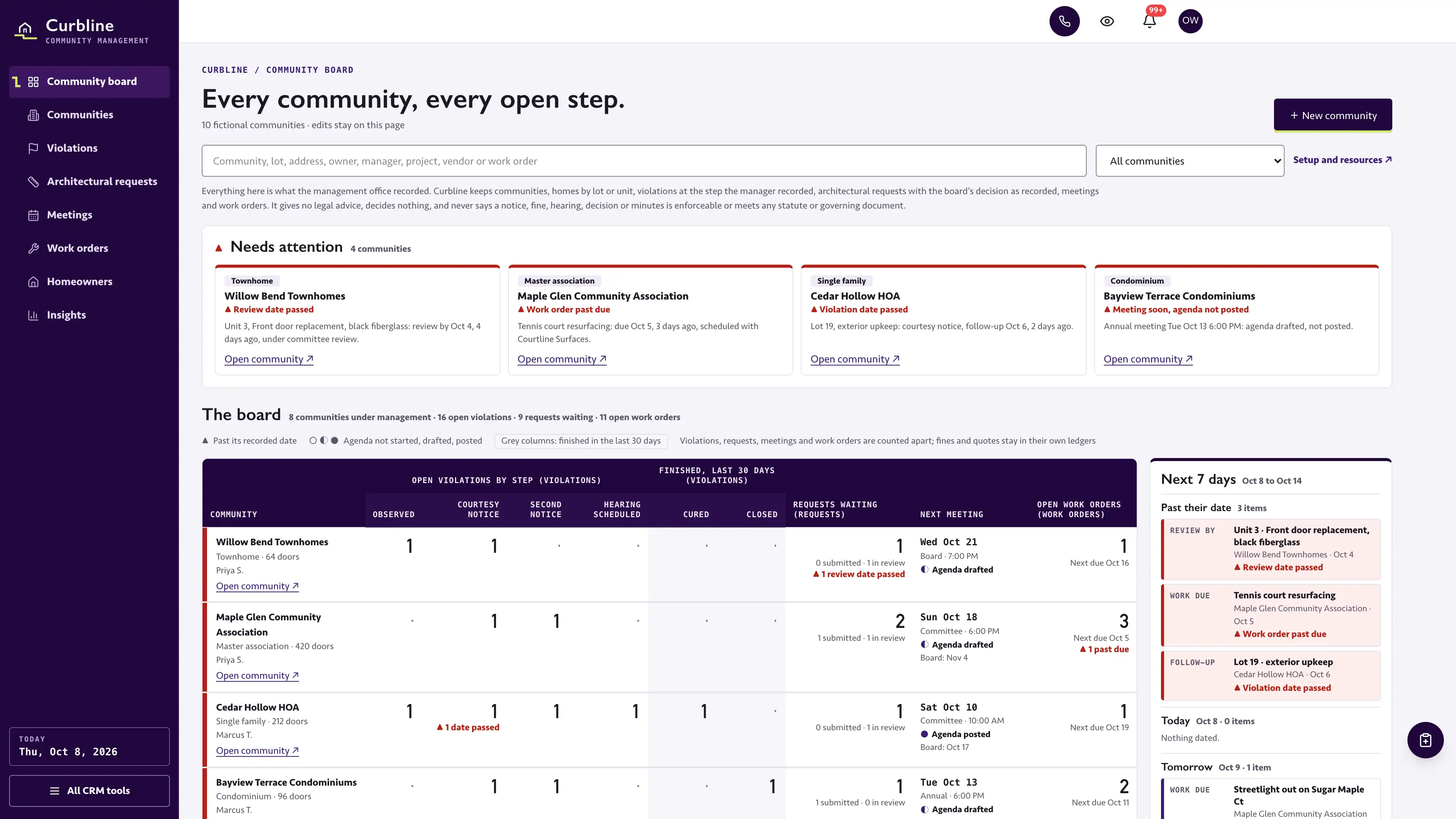Open Architectural requests sidebar item

click(90, 182)
